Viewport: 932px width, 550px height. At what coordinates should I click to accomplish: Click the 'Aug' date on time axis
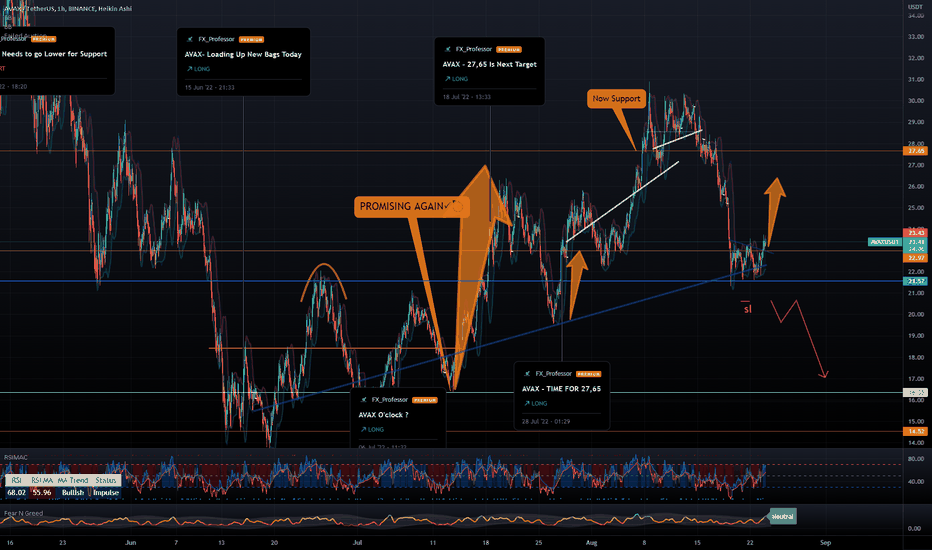tap(591, 542)
